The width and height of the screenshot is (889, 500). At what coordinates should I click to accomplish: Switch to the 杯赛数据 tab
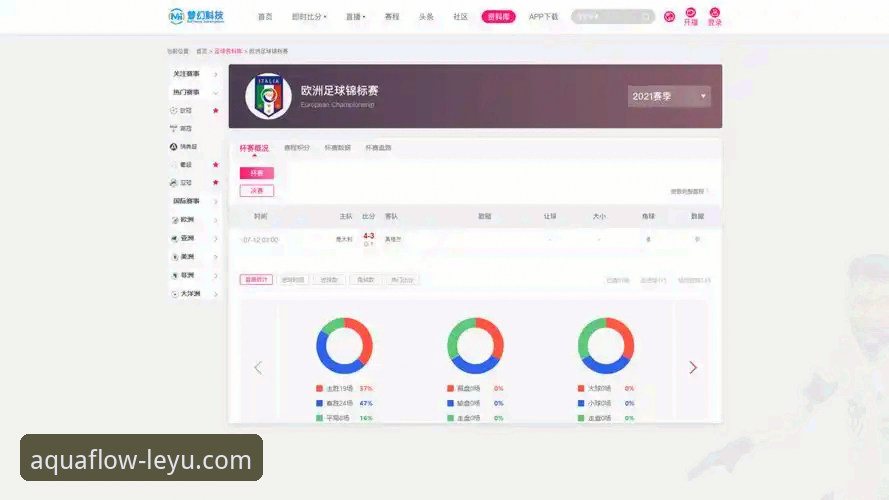pyautogui.click(x=337, y=148)
